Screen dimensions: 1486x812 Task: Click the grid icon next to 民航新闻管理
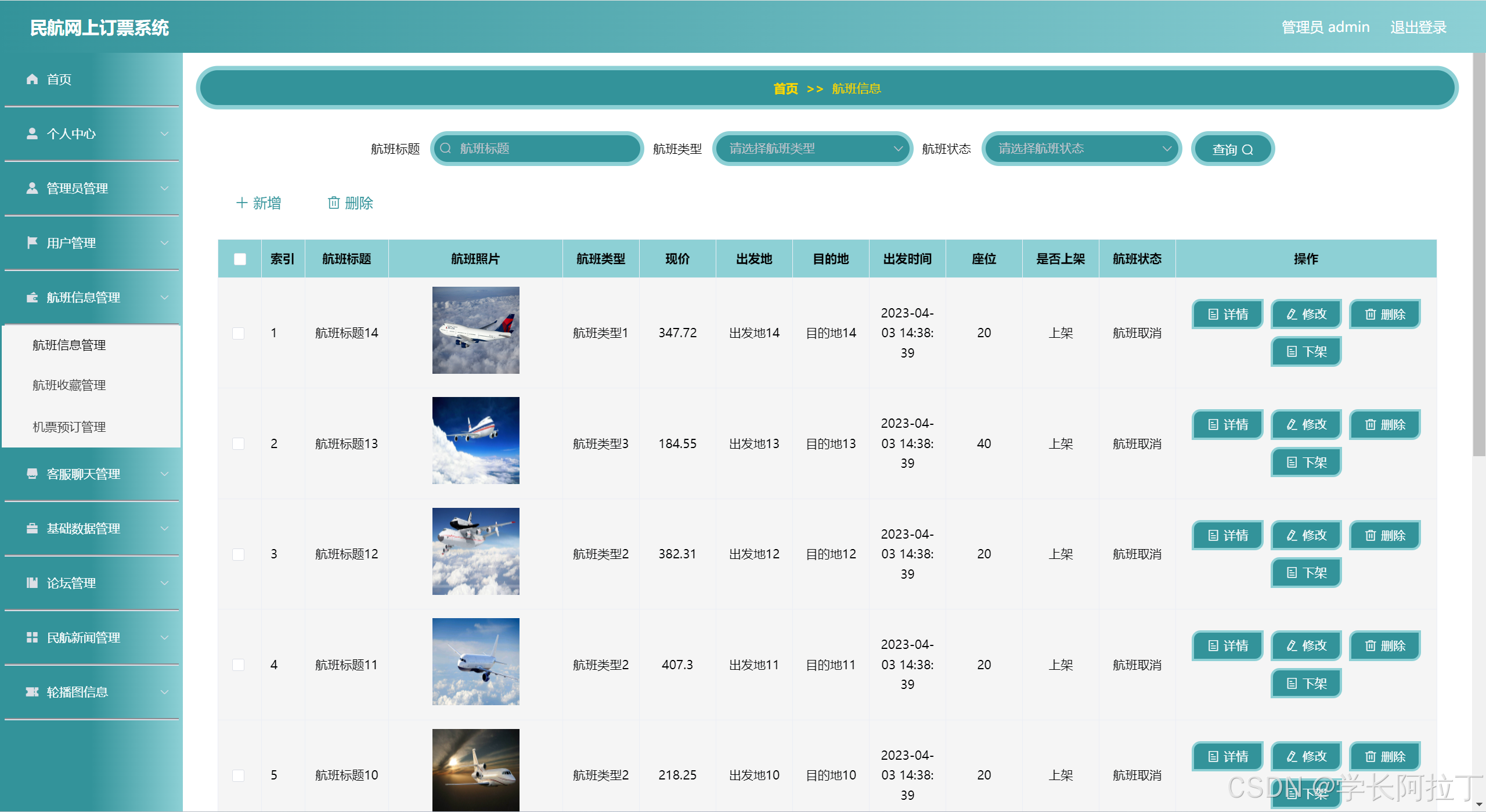(x=32, y=637)
